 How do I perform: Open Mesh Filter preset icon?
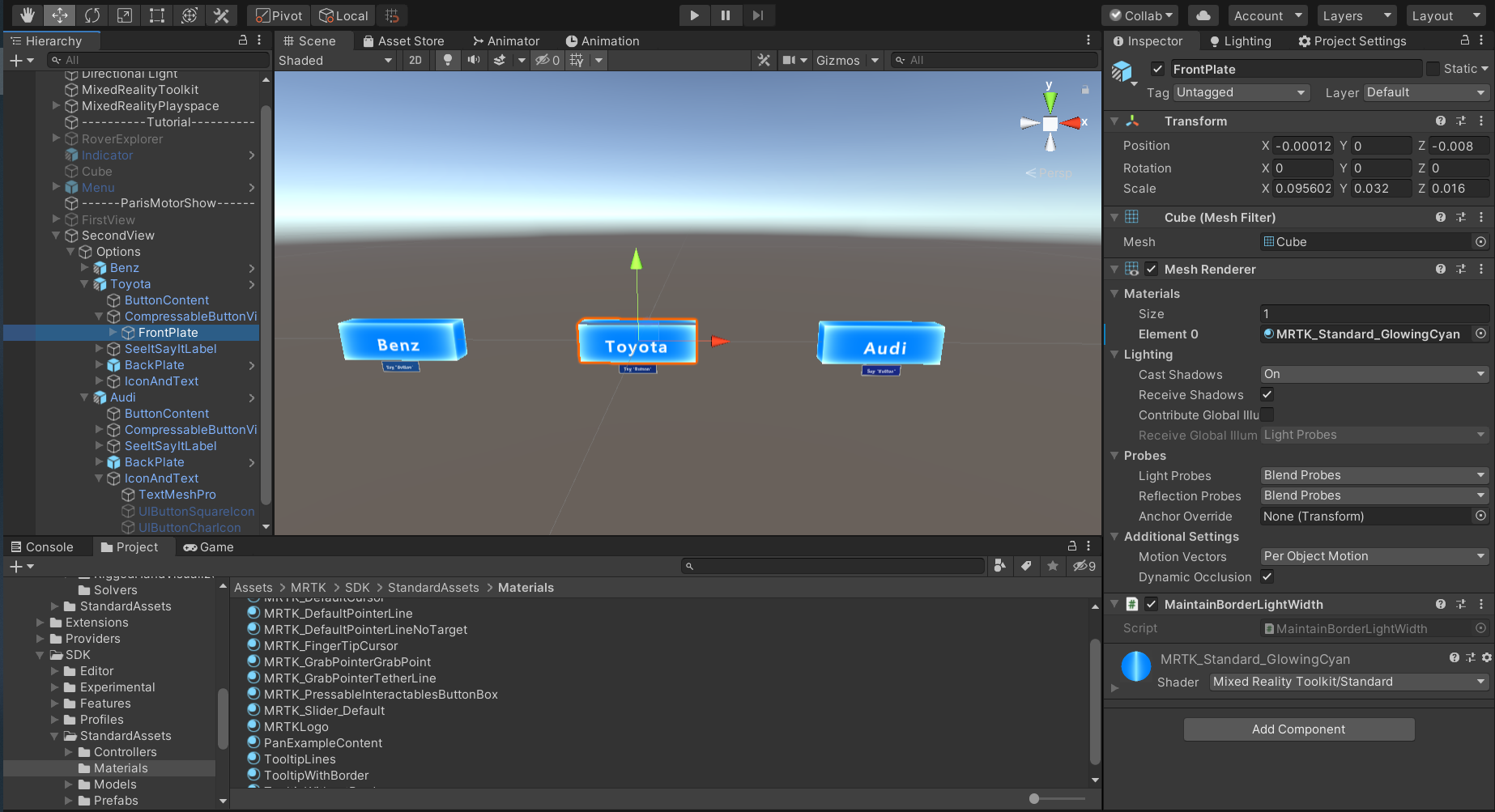click(1461, 217)
